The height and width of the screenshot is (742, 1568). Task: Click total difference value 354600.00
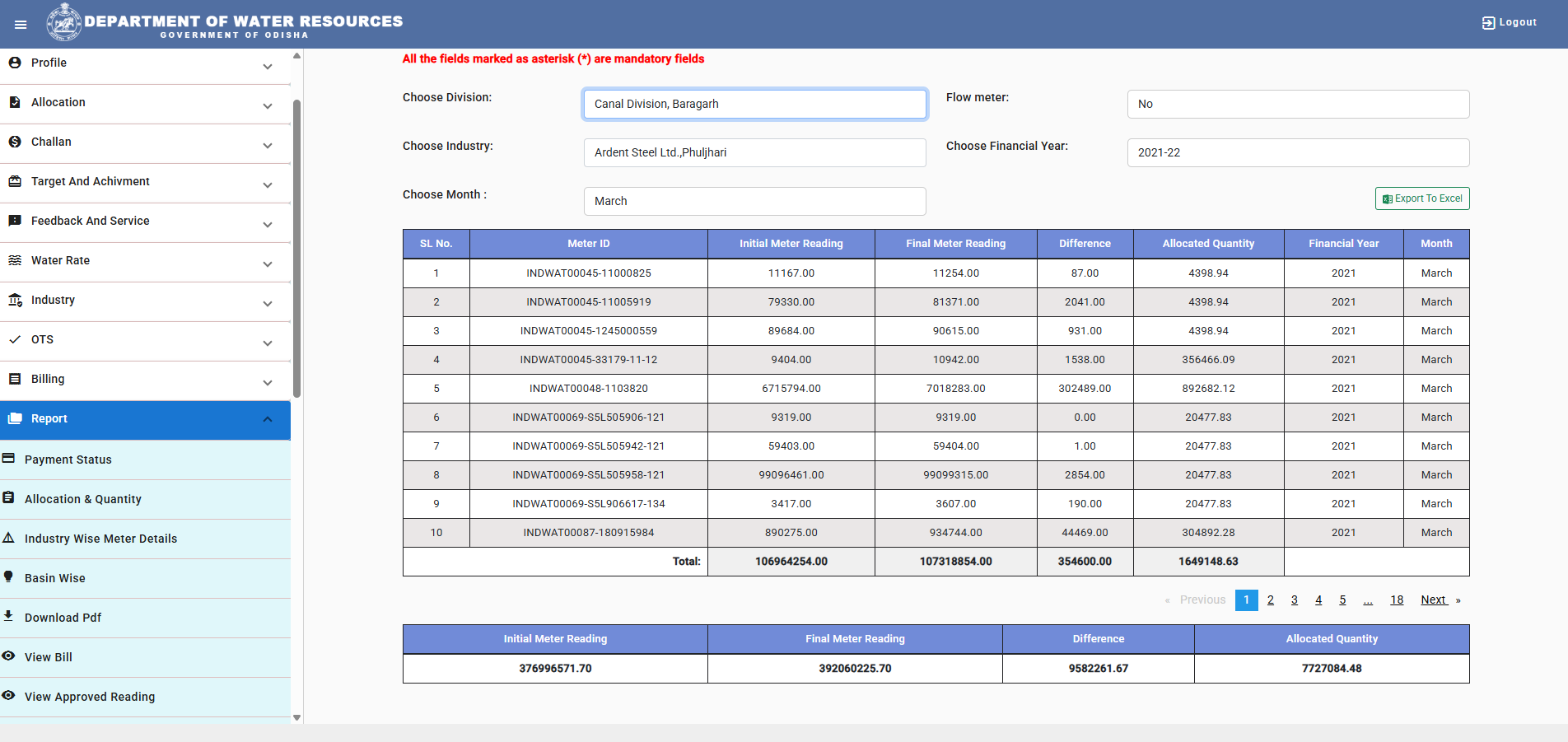click(x=1085, y=562)
